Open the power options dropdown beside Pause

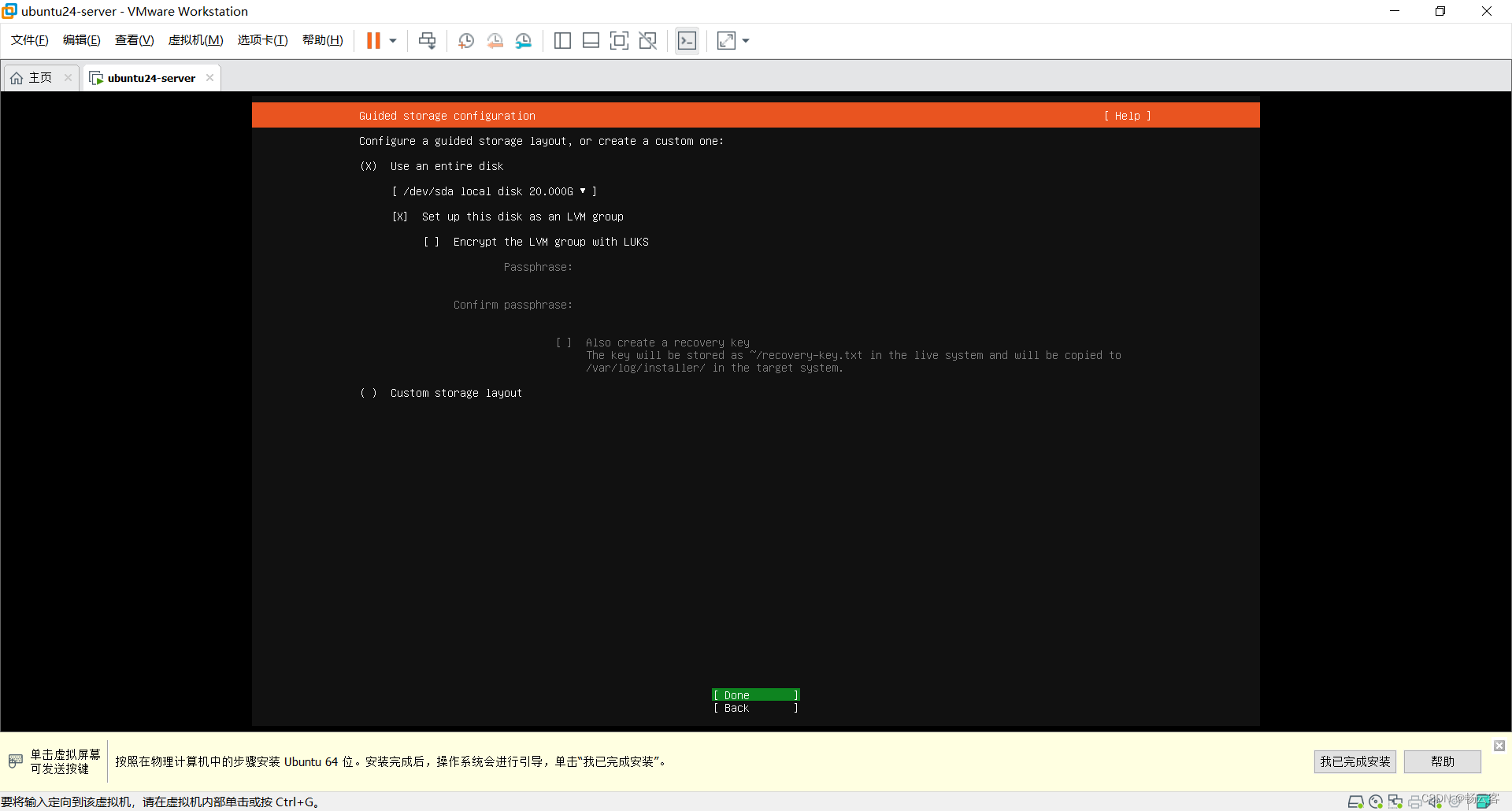393,41
